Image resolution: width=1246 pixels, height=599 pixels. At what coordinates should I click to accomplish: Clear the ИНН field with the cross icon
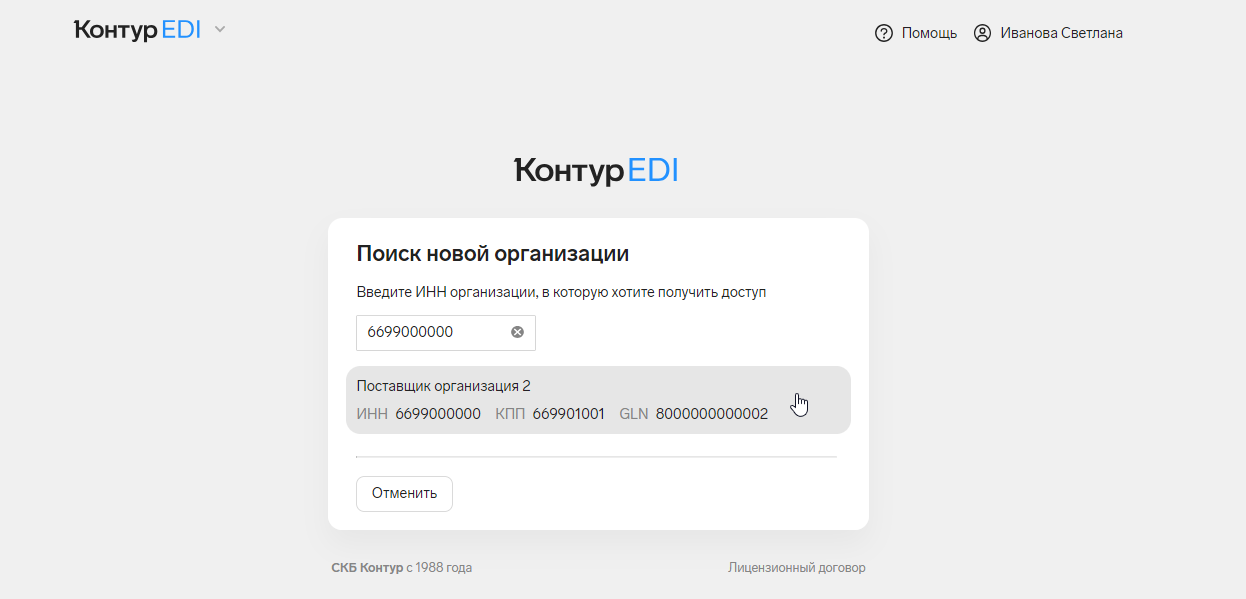pos(517,332)
